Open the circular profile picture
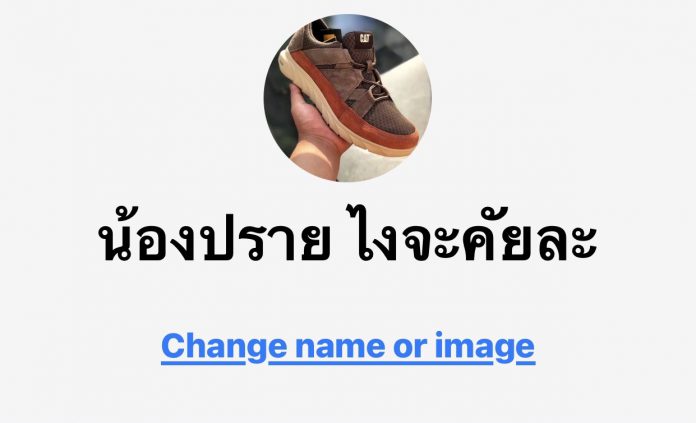The image size is (696, 423). 348,98
